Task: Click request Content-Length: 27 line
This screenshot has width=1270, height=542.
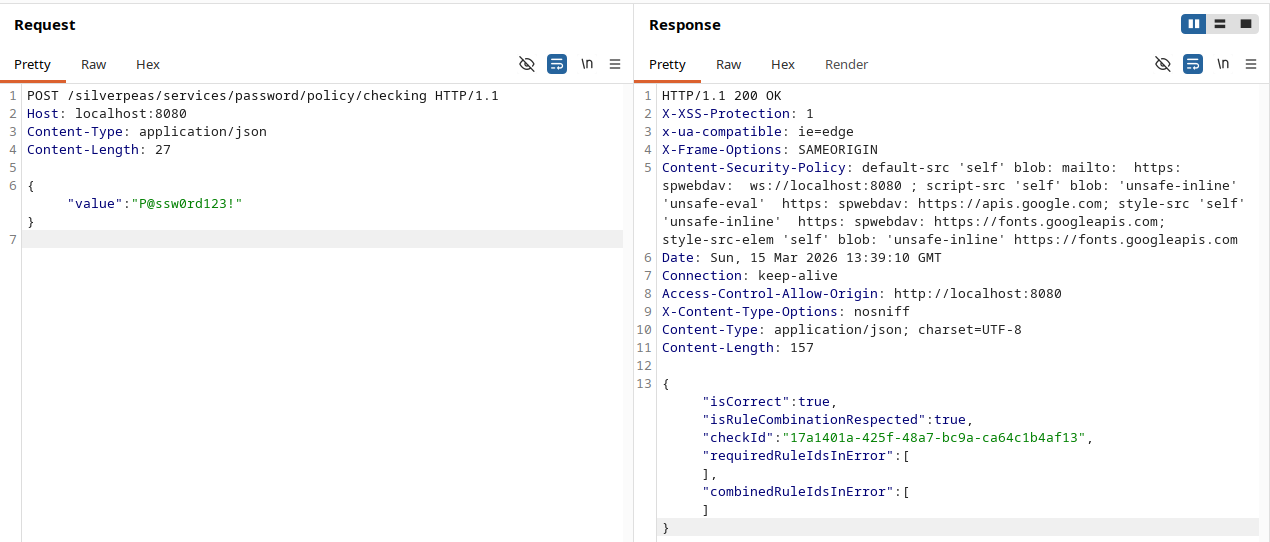Action: 99,150
